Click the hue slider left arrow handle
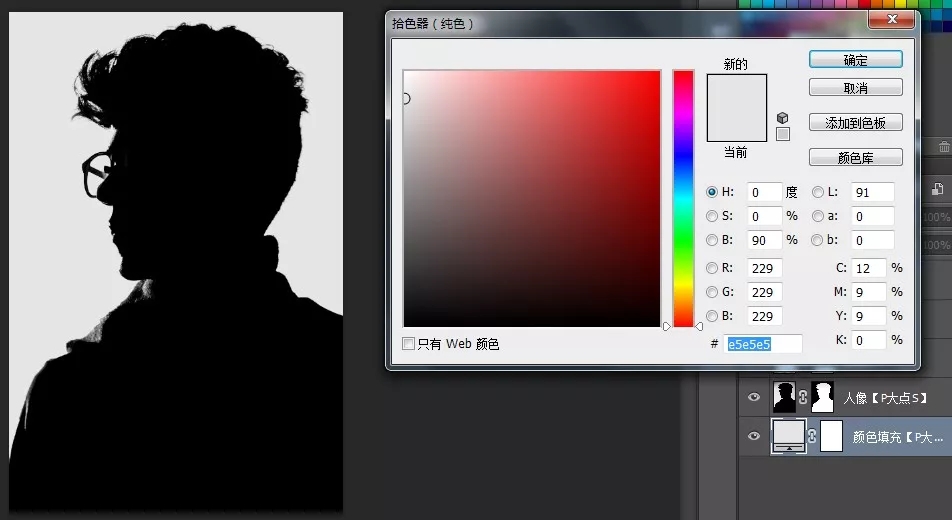 tap(666, 326)
